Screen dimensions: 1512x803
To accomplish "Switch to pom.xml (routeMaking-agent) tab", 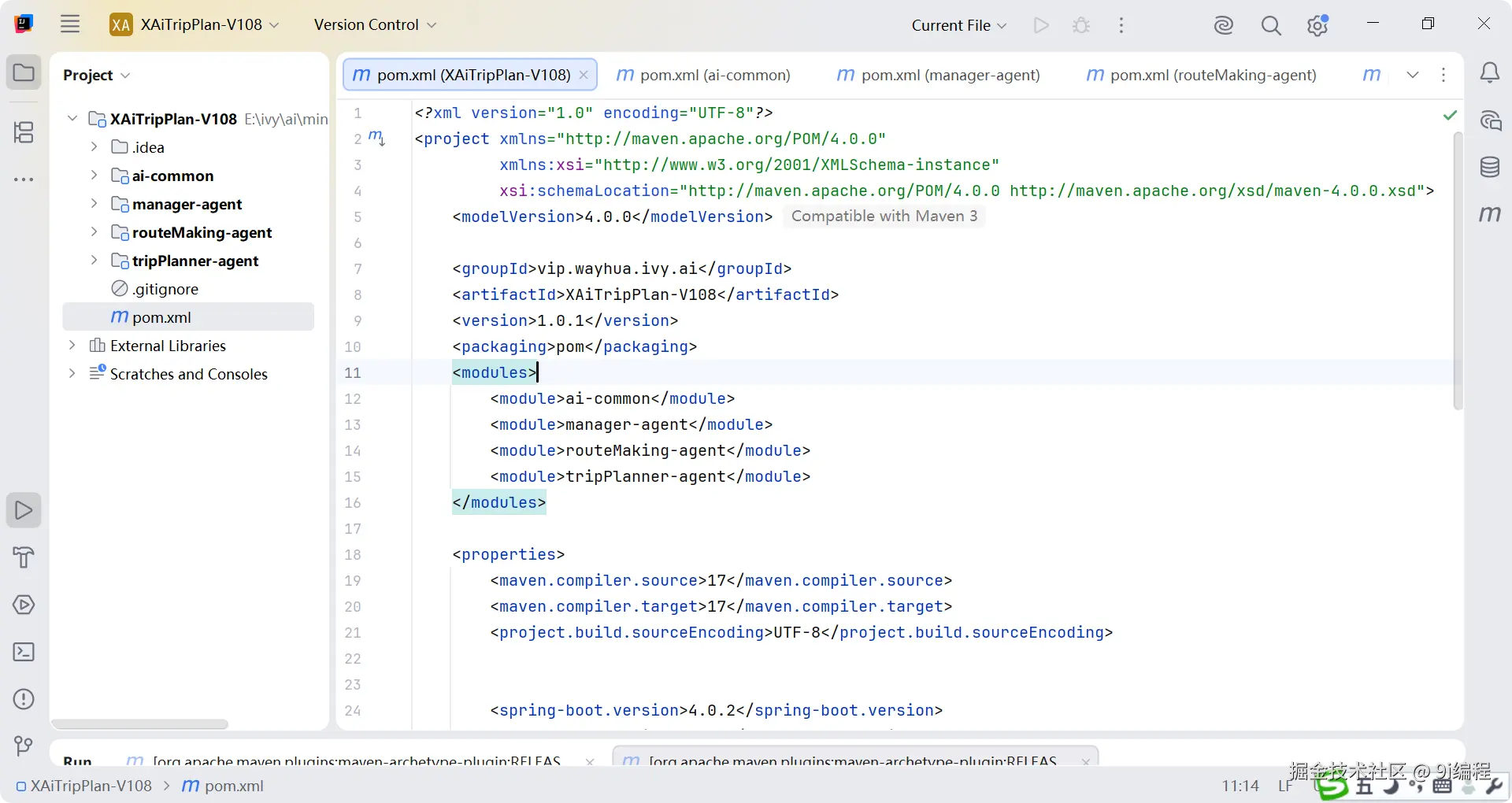I will (1201, 75).
